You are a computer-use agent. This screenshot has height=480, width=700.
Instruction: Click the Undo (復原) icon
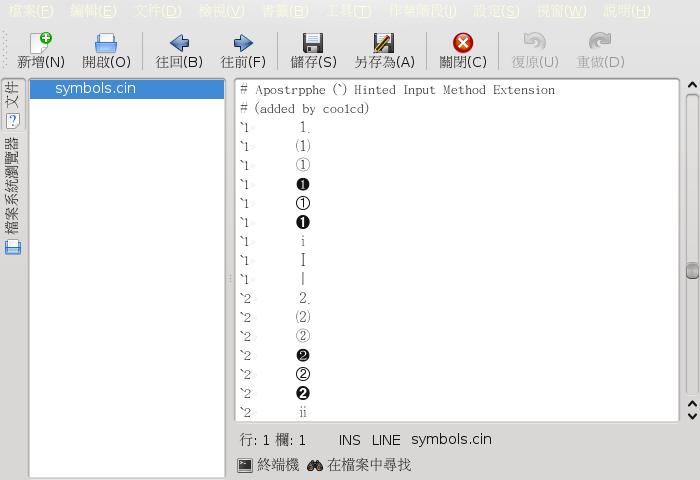pyautogui.click(x=535, y=43)
